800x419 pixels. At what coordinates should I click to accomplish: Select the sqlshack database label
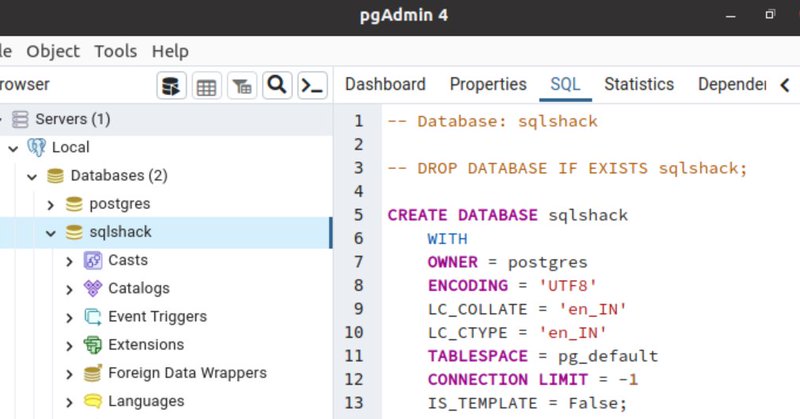[120, 232]
